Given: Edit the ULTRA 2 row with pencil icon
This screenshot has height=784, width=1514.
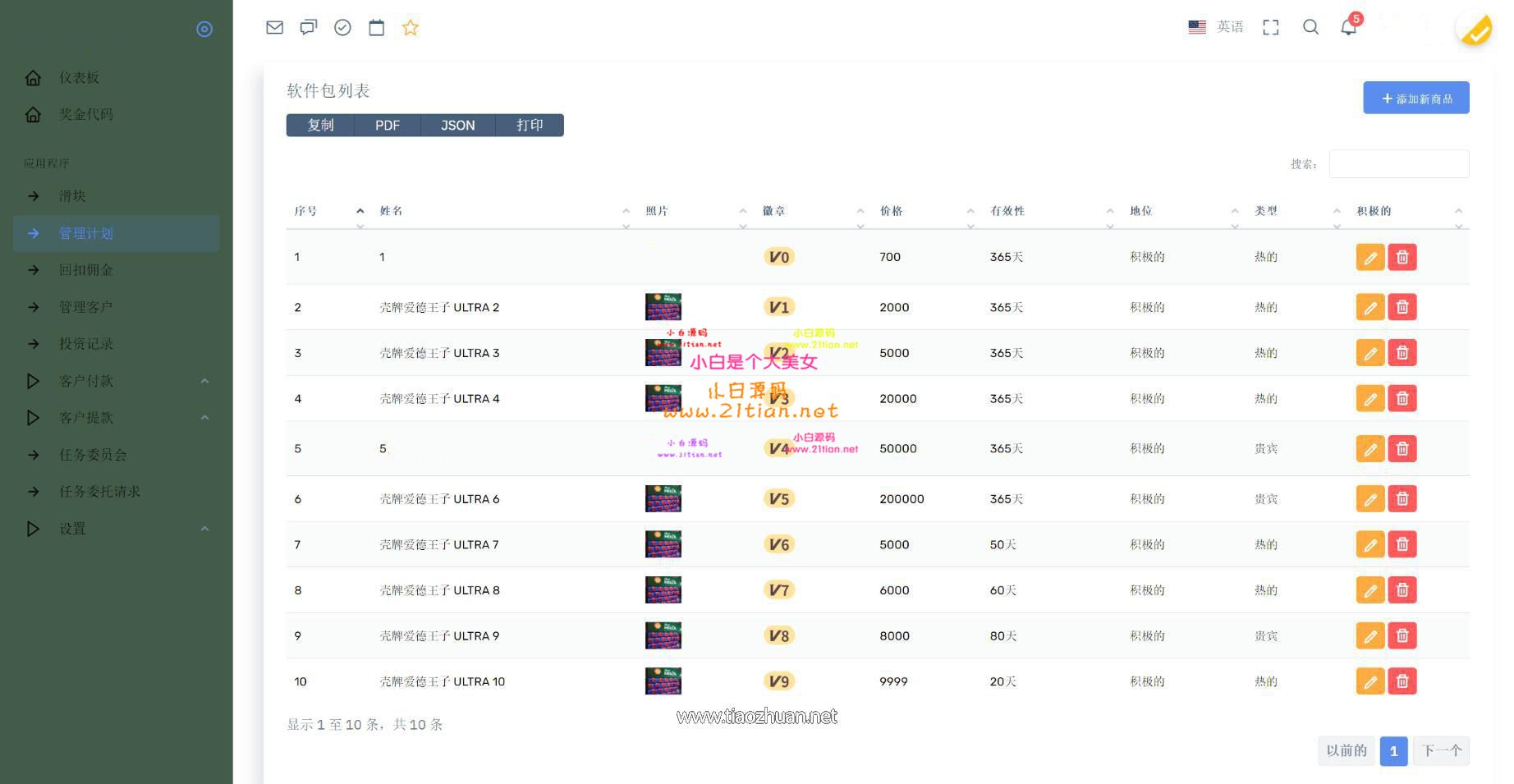Looking at the screenshot, I should click(x=1369, y=307).
